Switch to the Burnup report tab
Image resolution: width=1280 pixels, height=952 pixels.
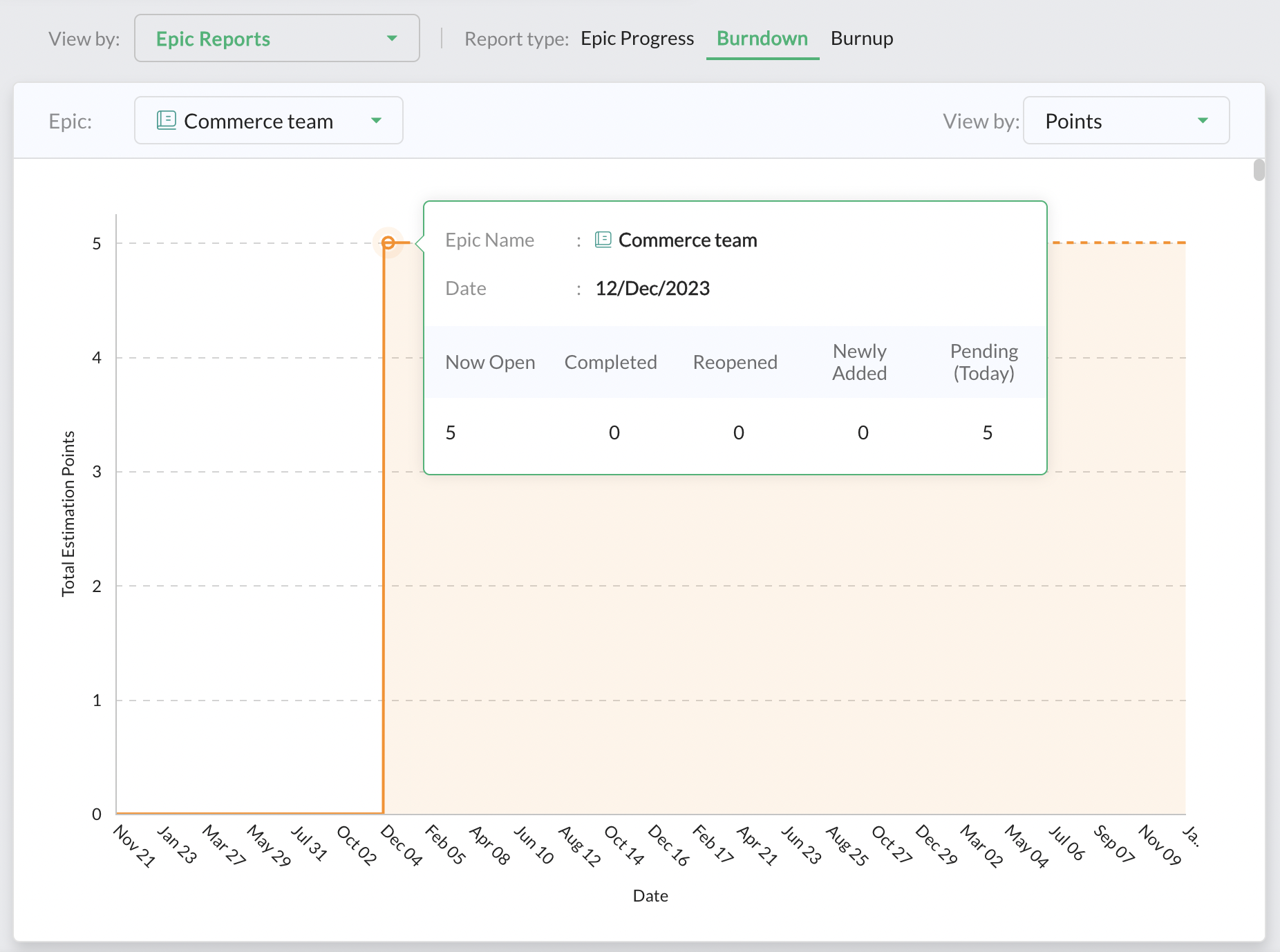(x=861, y=39)
